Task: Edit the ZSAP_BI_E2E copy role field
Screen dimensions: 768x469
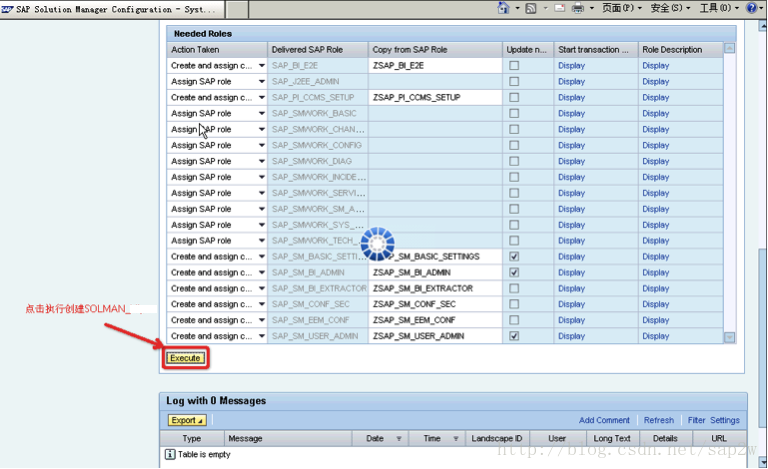Action: point(435,66)
